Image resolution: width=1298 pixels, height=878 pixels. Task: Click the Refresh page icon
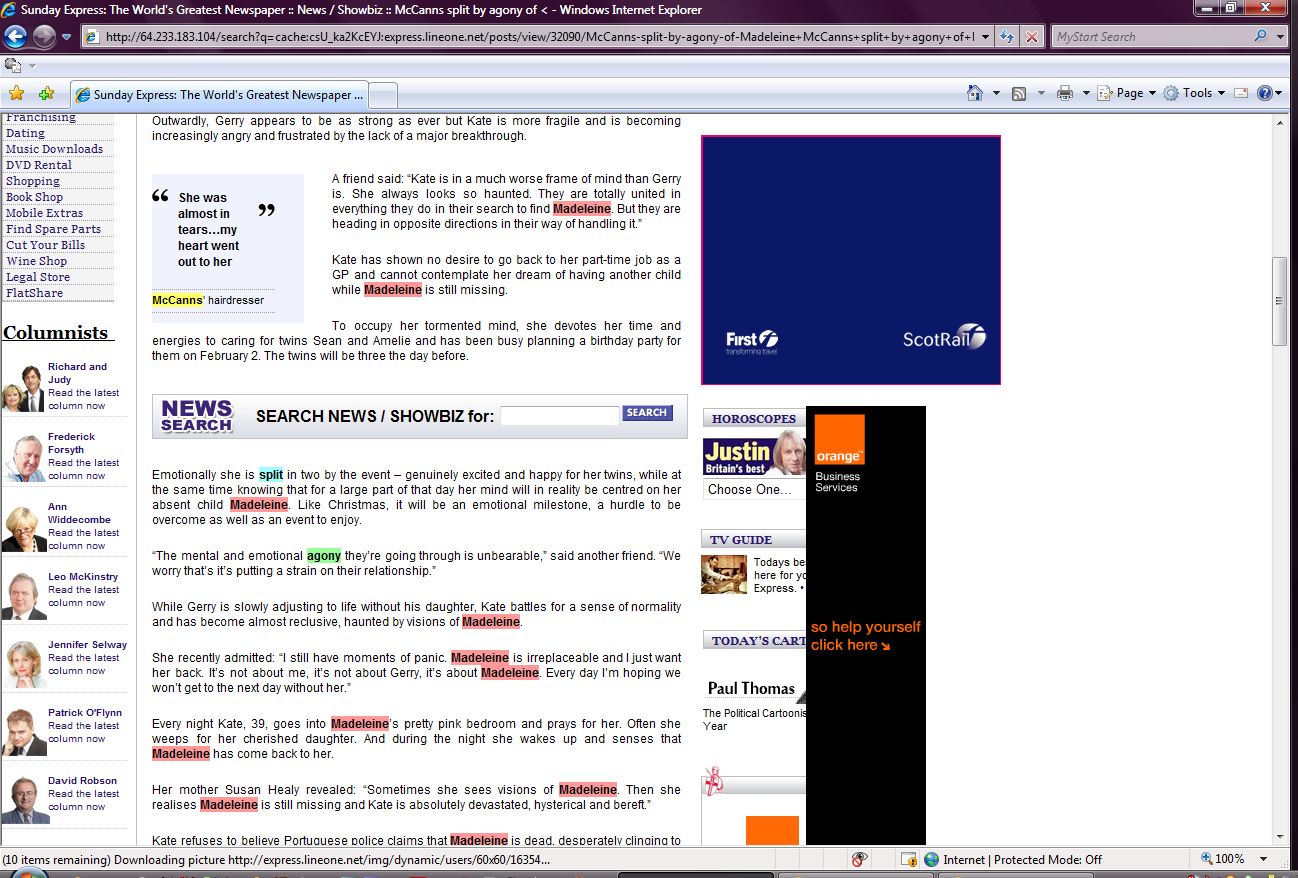point(1007,37)
